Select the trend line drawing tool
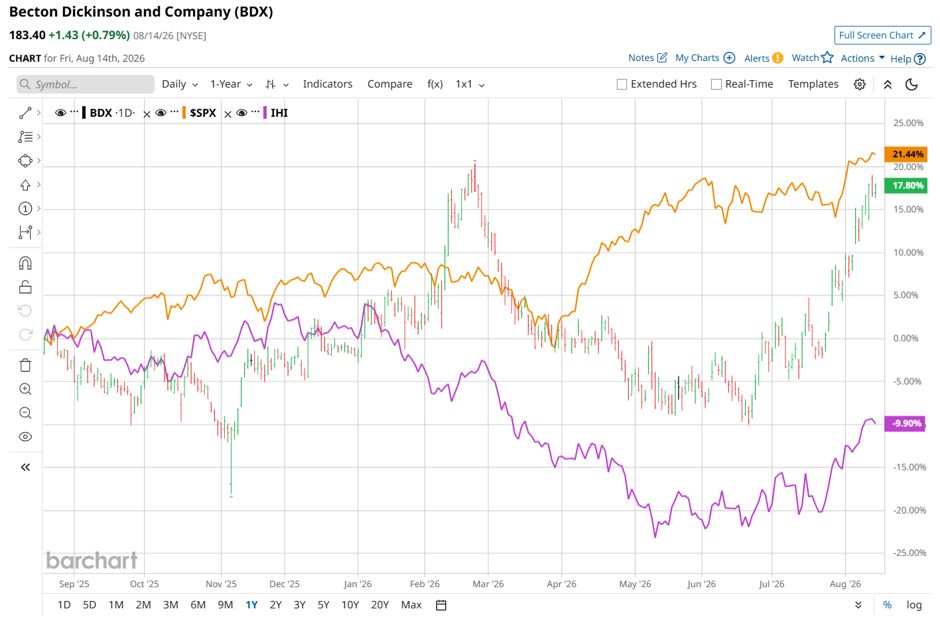 25,113
